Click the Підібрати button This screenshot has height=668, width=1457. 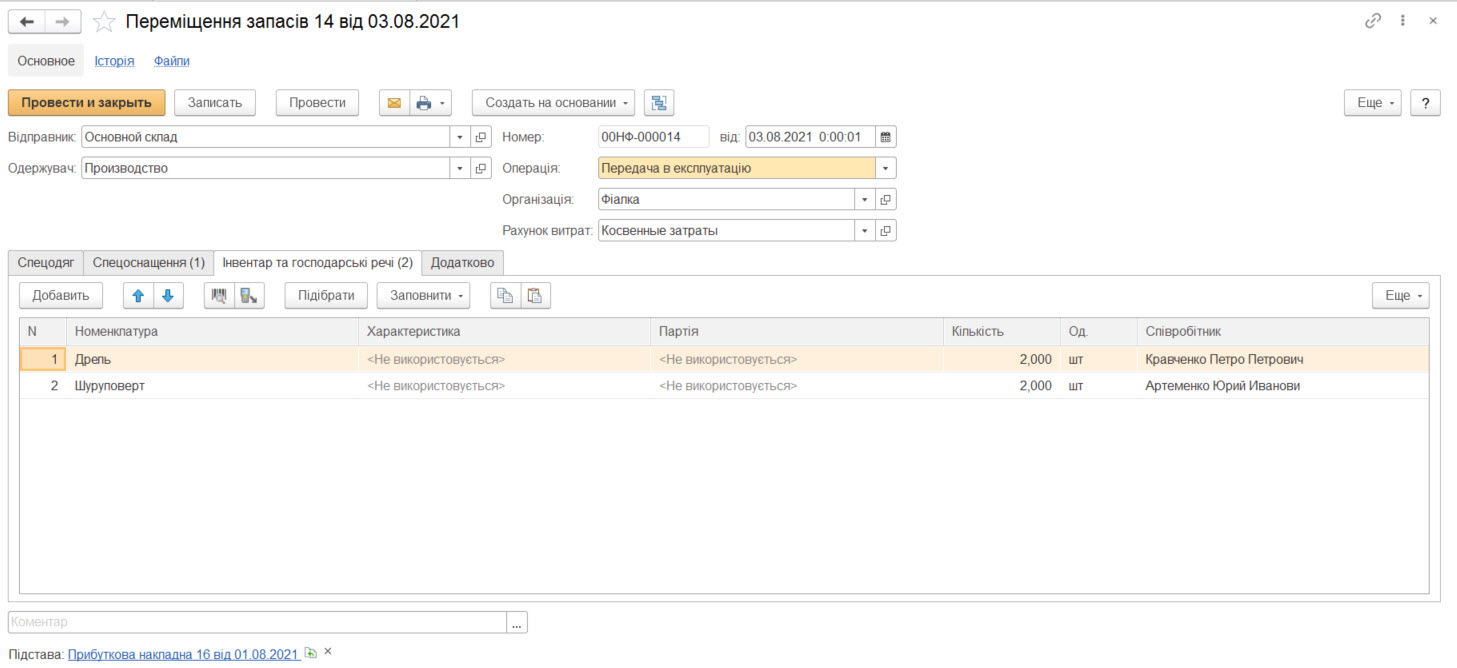point(326,296)
